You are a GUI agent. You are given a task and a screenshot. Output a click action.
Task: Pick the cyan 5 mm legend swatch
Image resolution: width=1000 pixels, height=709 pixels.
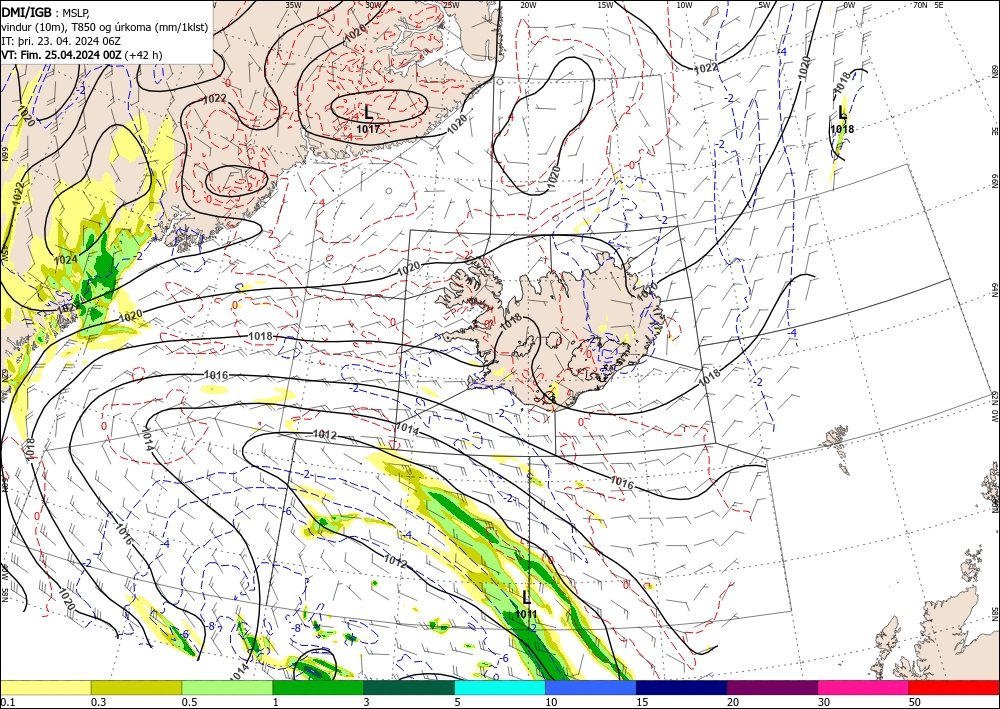(x=500, y=687)
